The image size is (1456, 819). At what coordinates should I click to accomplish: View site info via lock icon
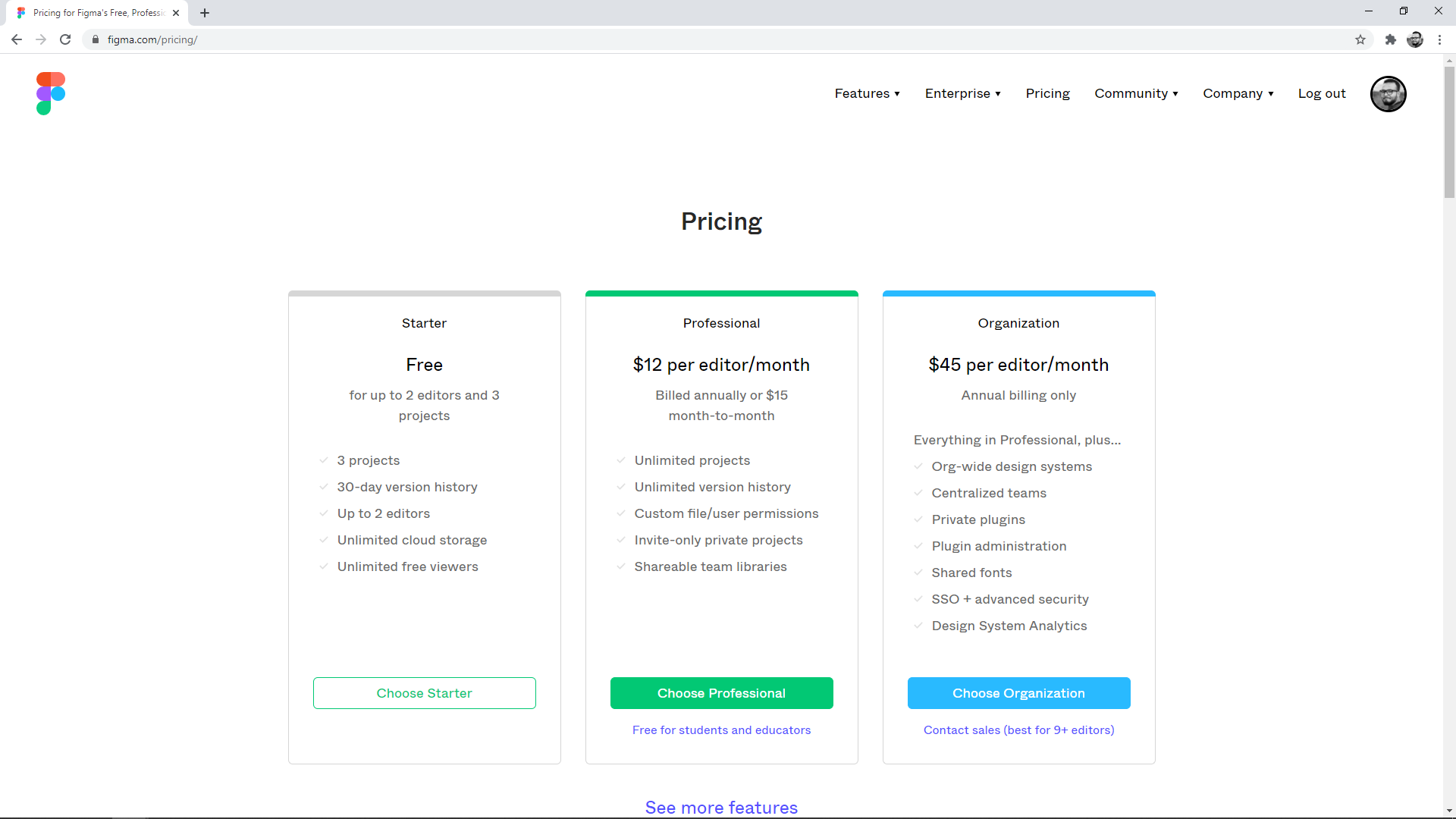[x=96, y=39]
